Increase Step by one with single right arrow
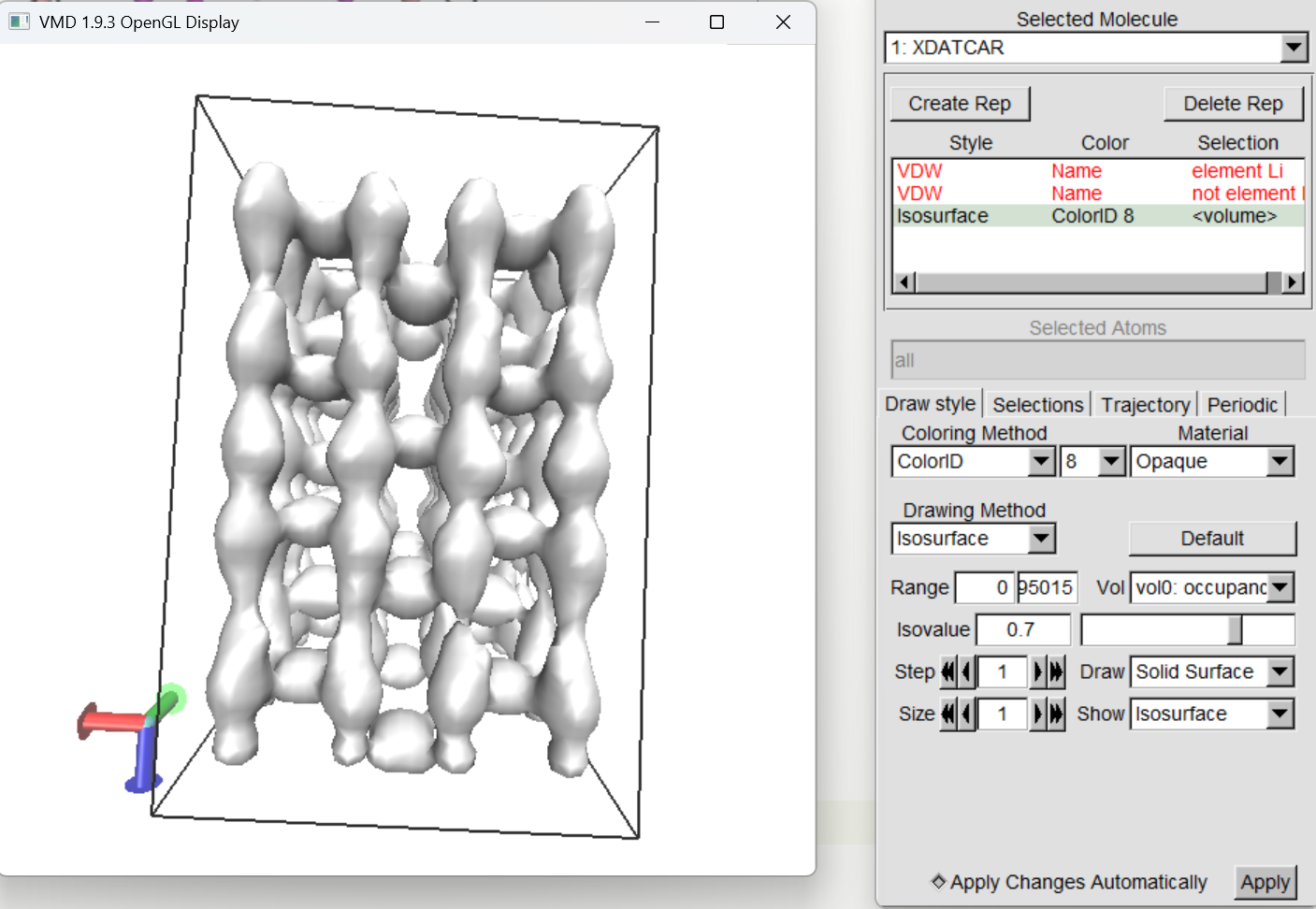Image resolution: width=1316 pixels, height=909 pixels. pos(1037,671)
